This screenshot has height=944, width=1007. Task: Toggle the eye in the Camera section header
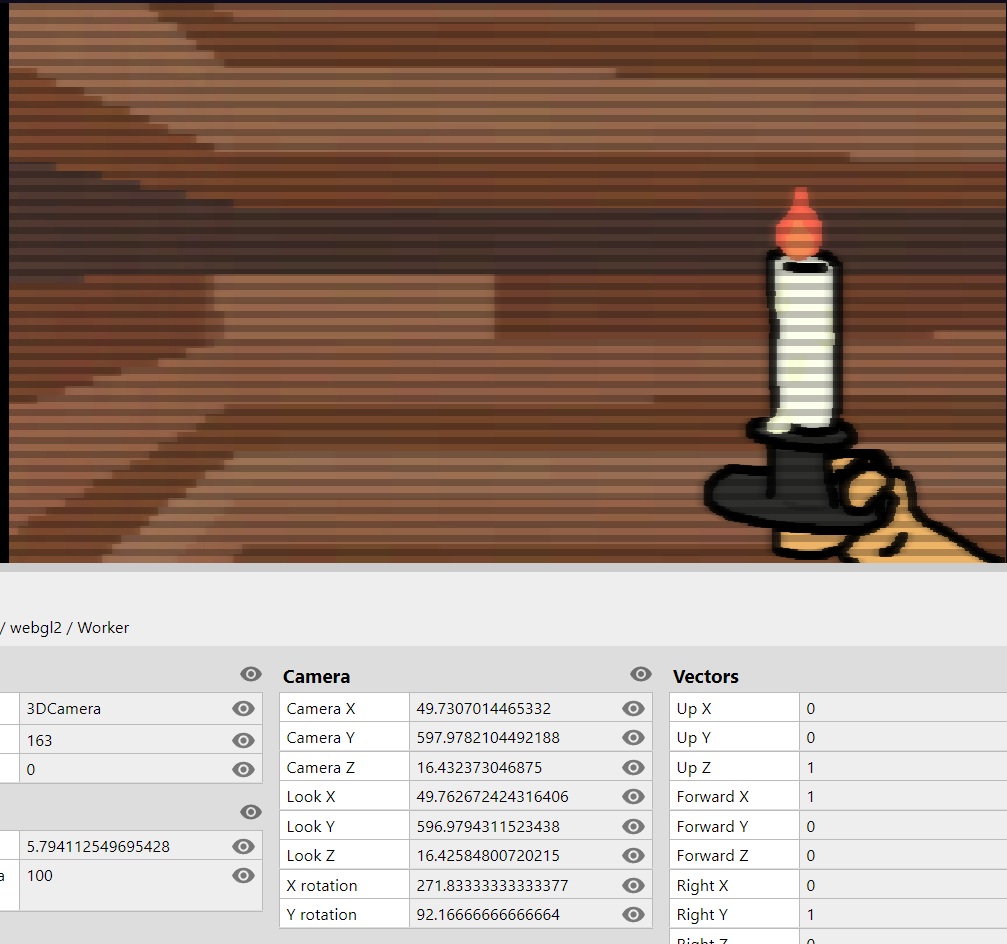[x=641, y=675]
